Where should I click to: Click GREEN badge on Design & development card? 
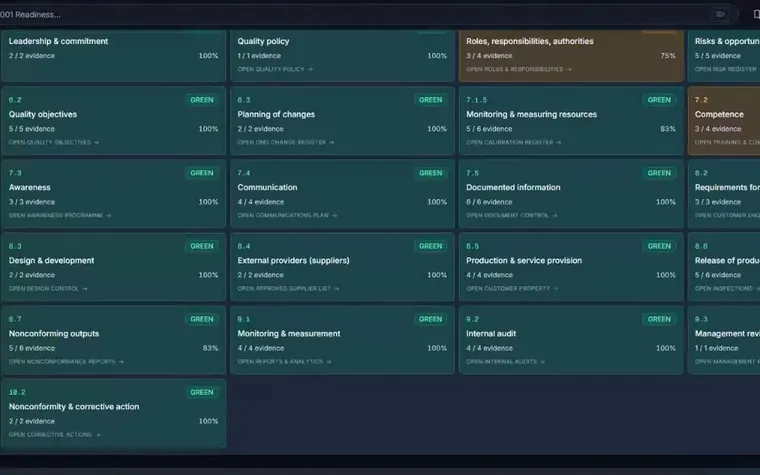point(202,246)
